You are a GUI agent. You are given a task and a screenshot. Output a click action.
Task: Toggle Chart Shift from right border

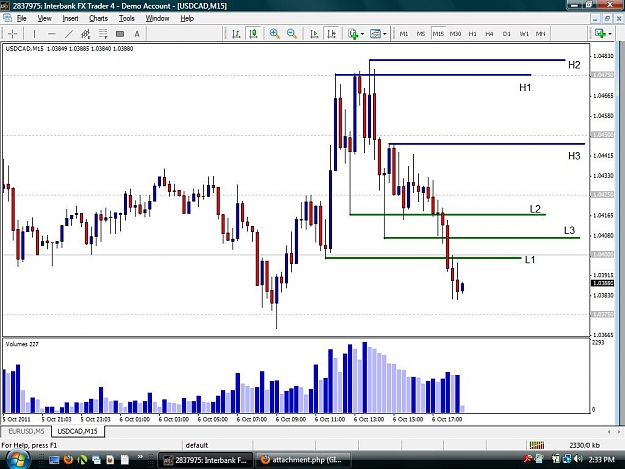[332, 34]
